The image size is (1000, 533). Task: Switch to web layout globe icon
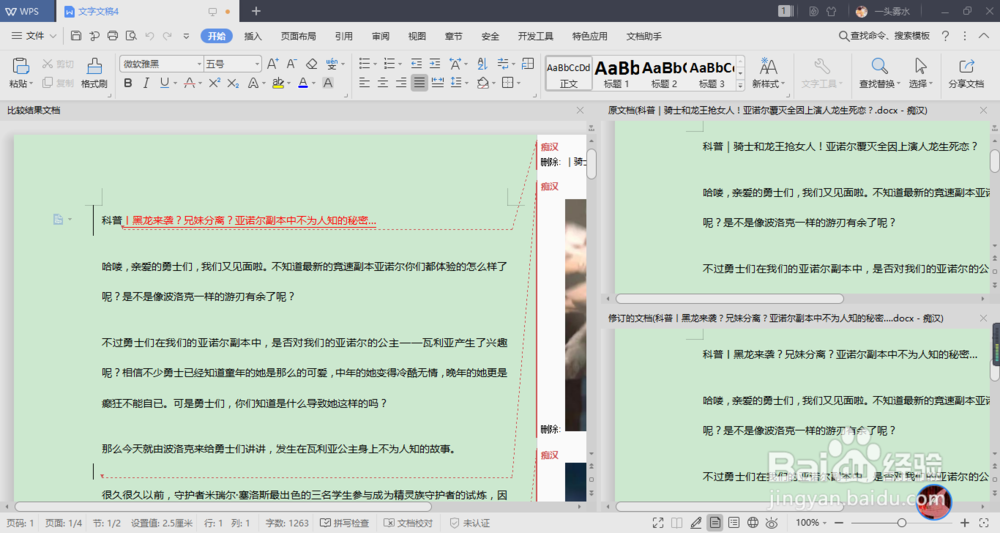(x=753, y=523)
